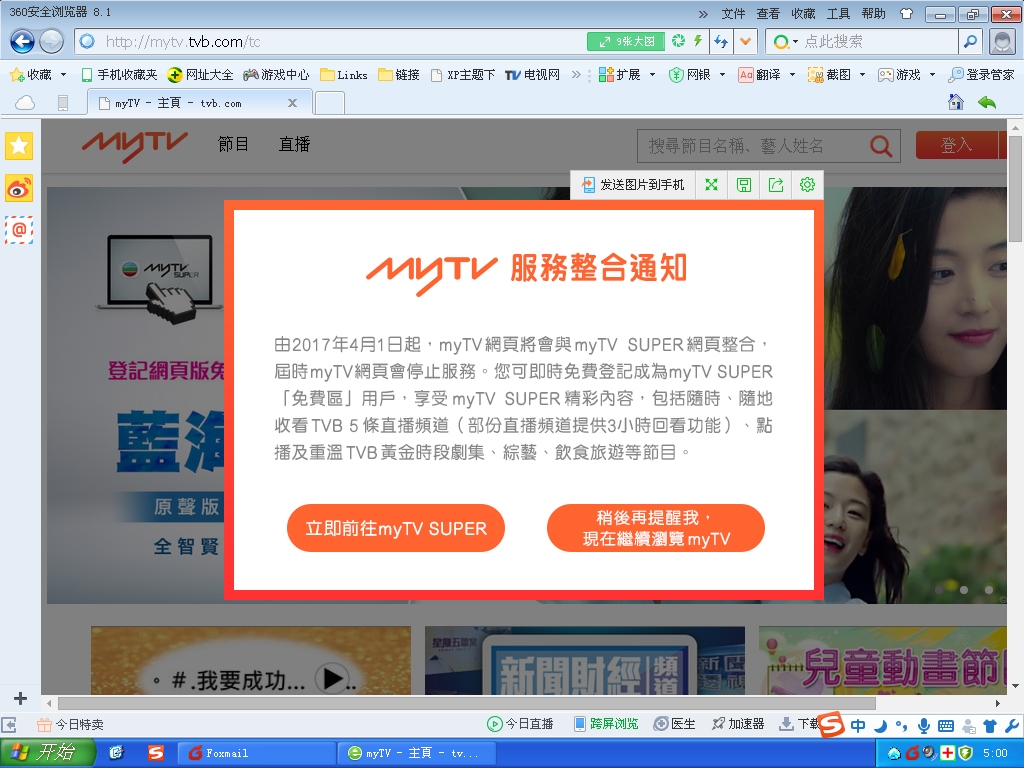Viewport: 1024px width, 768px height.
Task: Click 立即前往myTV SUPER button
Action: click(396, 528)
